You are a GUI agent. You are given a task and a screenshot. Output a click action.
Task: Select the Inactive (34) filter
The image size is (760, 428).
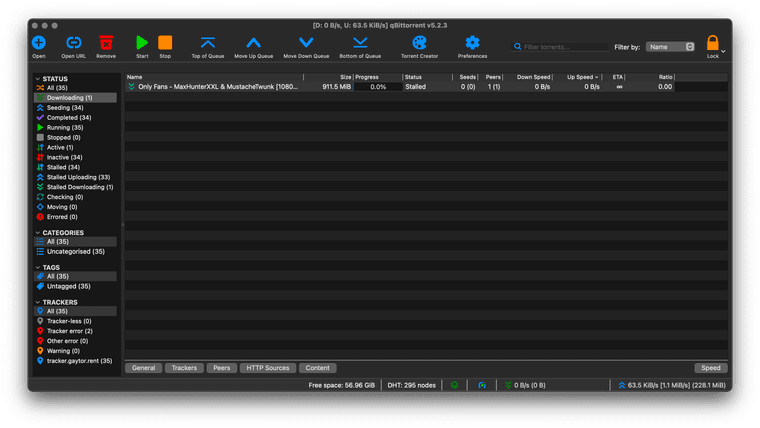pyautogui.click(x=75, y=158)
